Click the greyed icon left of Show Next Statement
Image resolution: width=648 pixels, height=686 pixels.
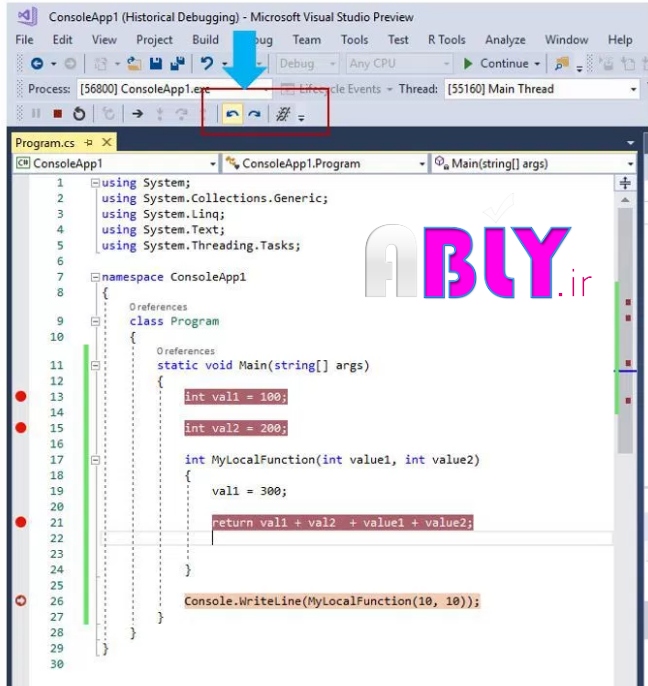point(108,114)
